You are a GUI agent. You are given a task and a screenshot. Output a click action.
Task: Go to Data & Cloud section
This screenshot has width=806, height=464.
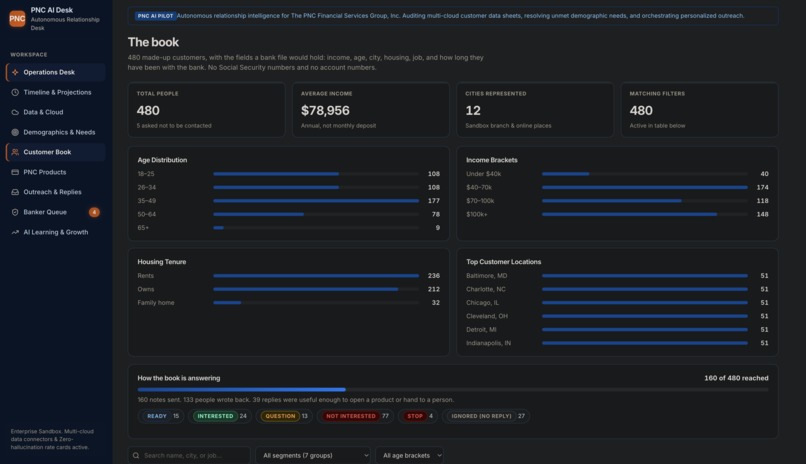[56, 112]
